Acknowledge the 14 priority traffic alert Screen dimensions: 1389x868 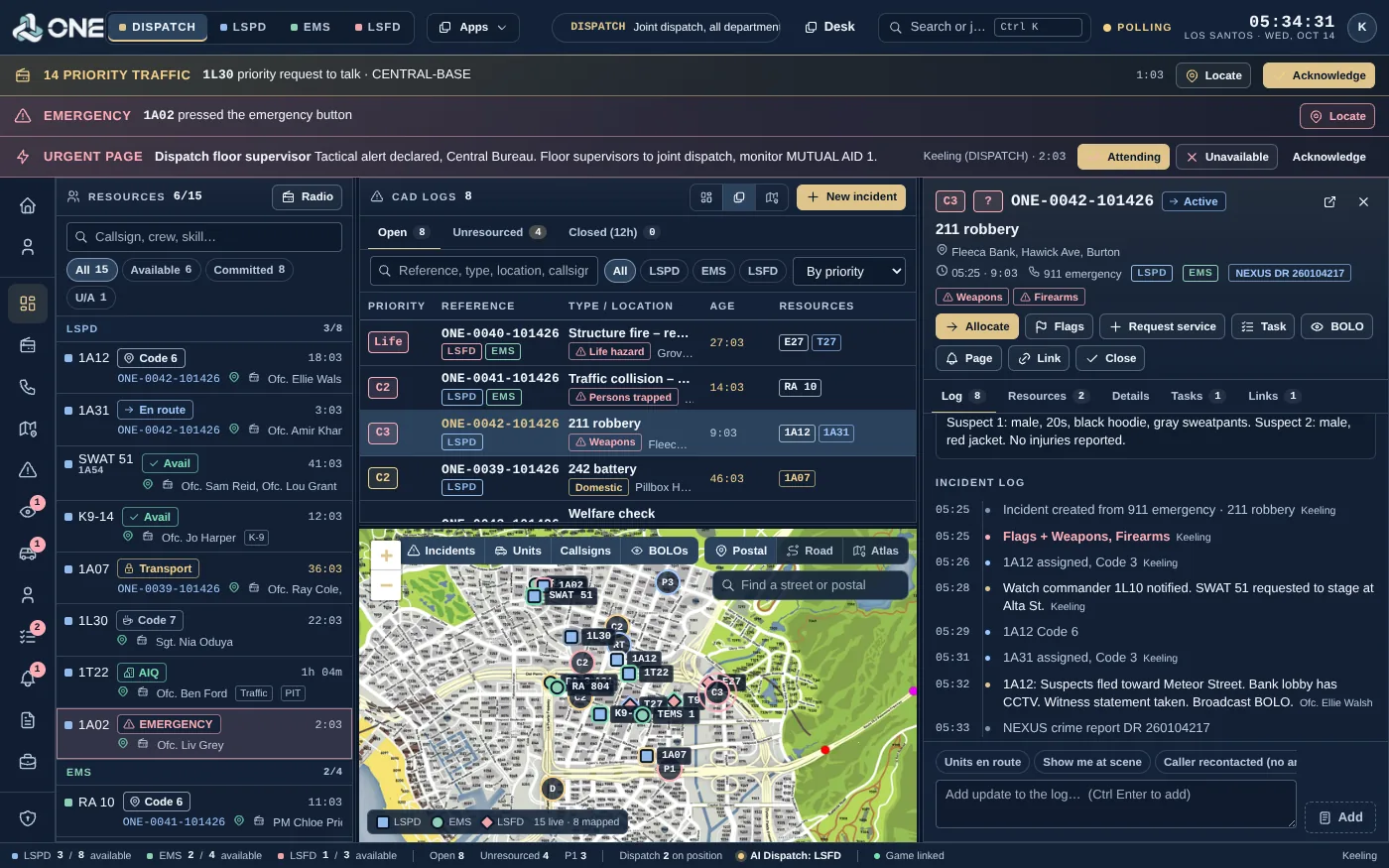click(x=1319, y=75)
